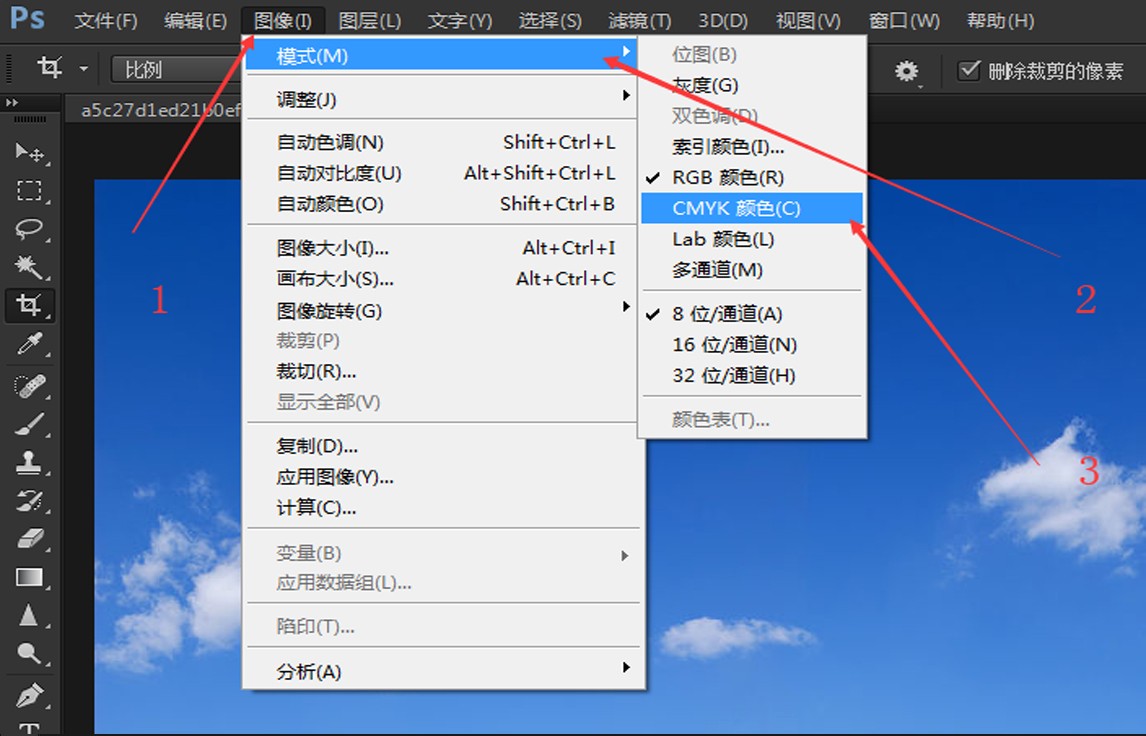Expand the 分析(A) submenu
1146x736 pixels.
tap(442, 672)
